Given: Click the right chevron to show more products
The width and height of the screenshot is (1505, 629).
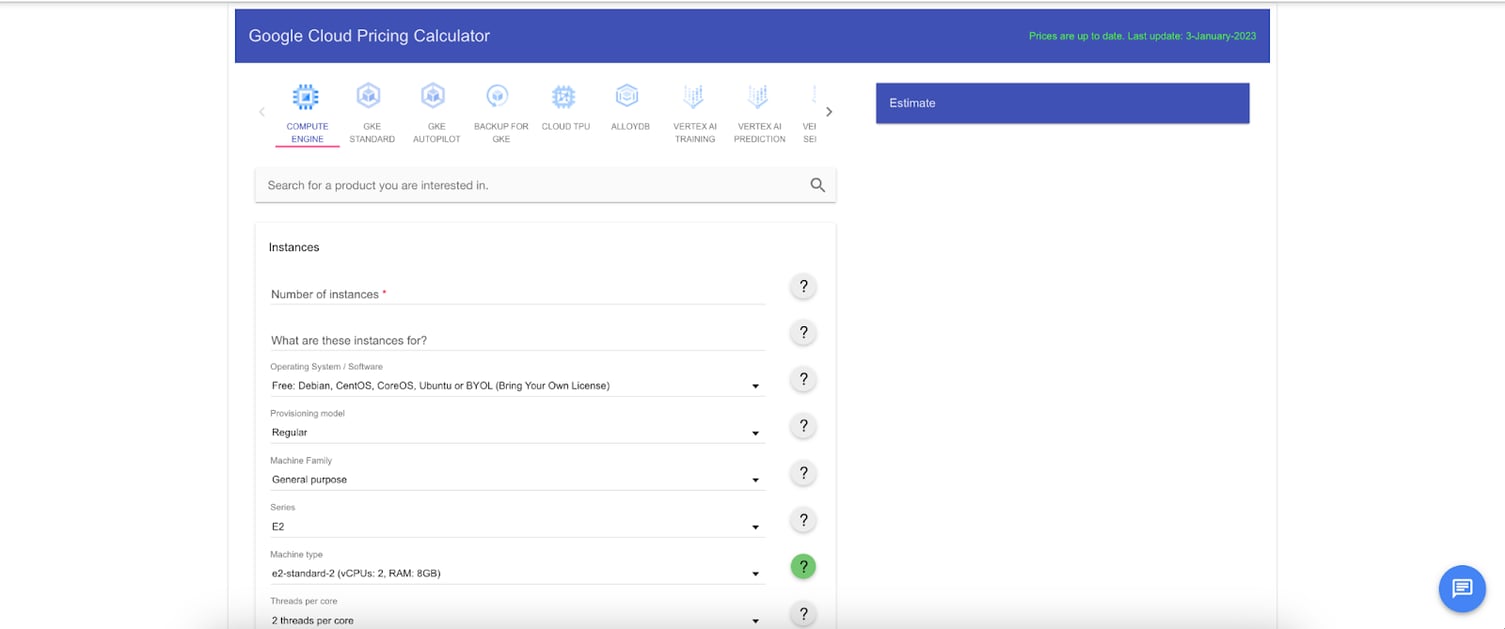Looking at the screenshot, I should 828,111.
